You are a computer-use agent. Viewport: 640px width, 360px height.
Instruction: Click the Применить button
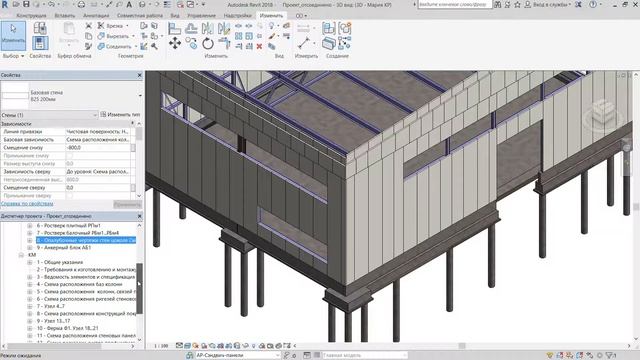(x=127, y=204)
